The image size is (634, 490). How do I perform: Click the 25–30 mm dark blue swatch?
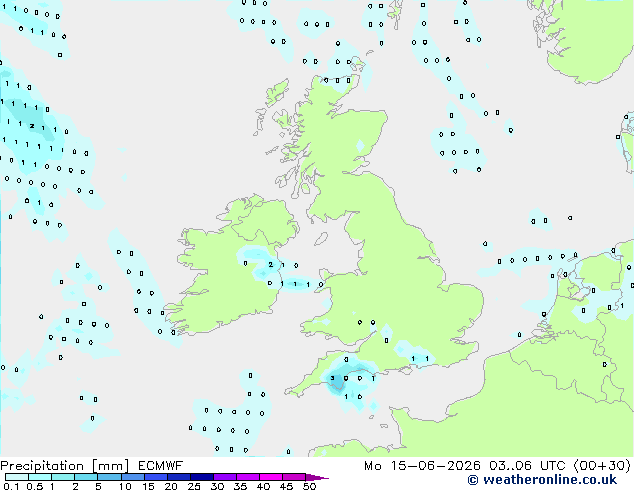[x=202, y=477]
